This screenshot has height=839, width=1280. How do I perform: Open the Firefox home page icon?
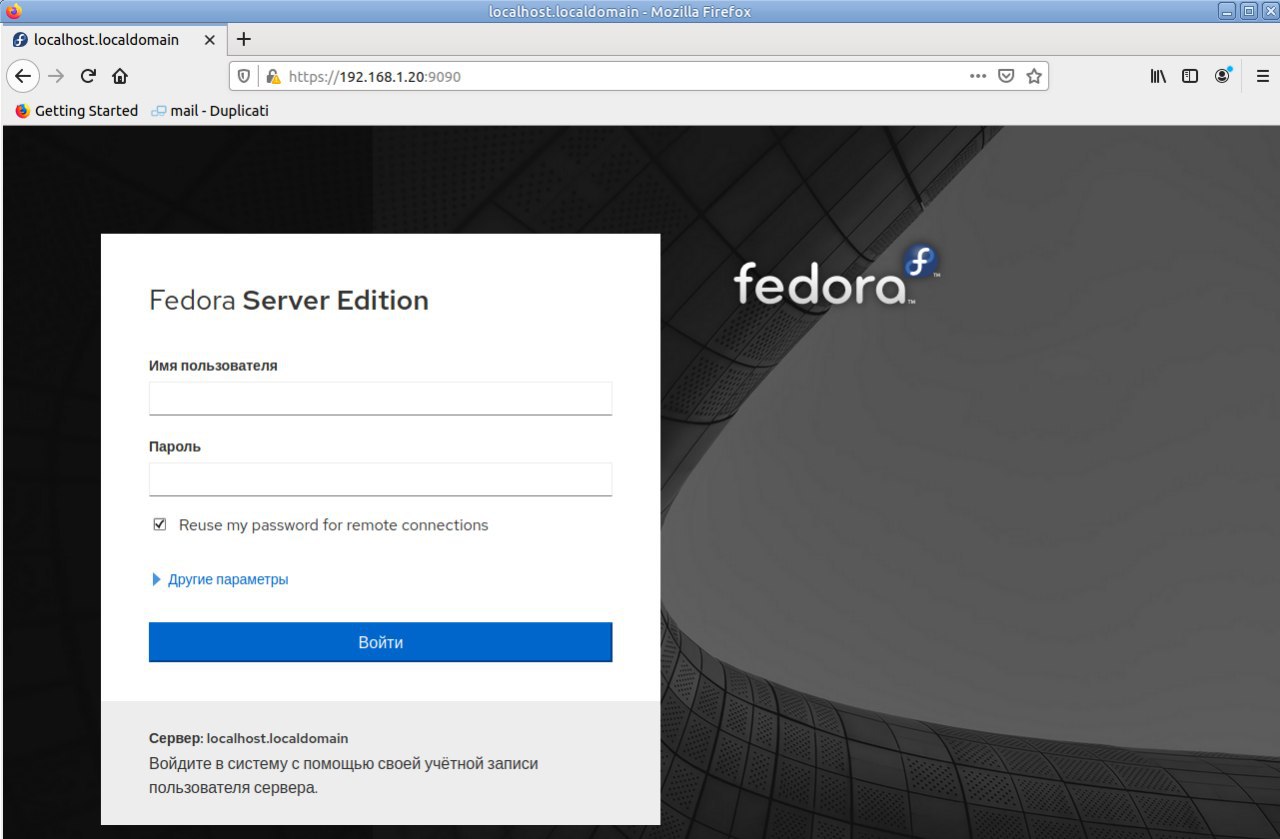click(x=120, y=76)
